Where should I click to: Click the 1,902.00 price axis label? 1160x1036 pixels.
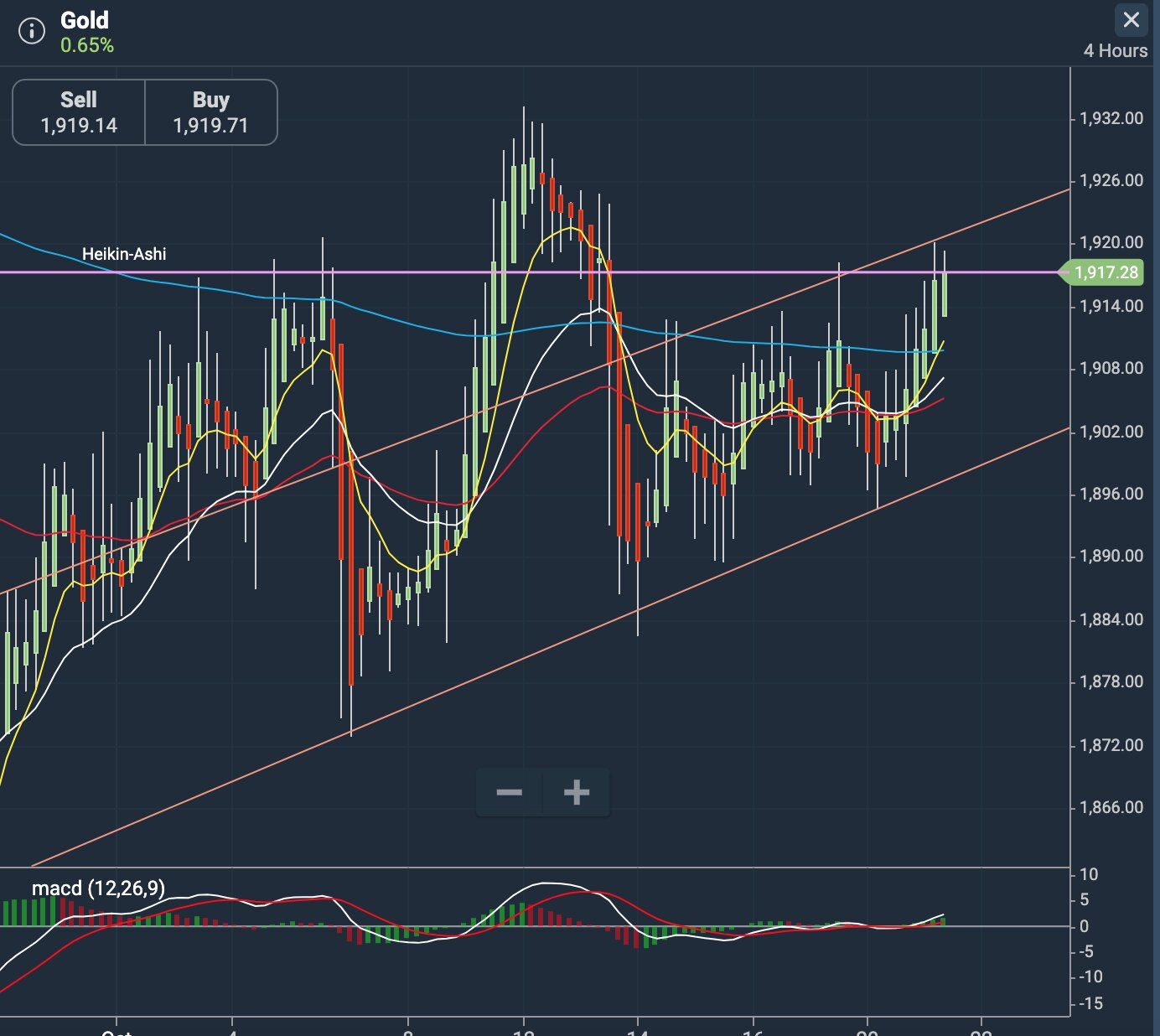[x=1111, y=432]
